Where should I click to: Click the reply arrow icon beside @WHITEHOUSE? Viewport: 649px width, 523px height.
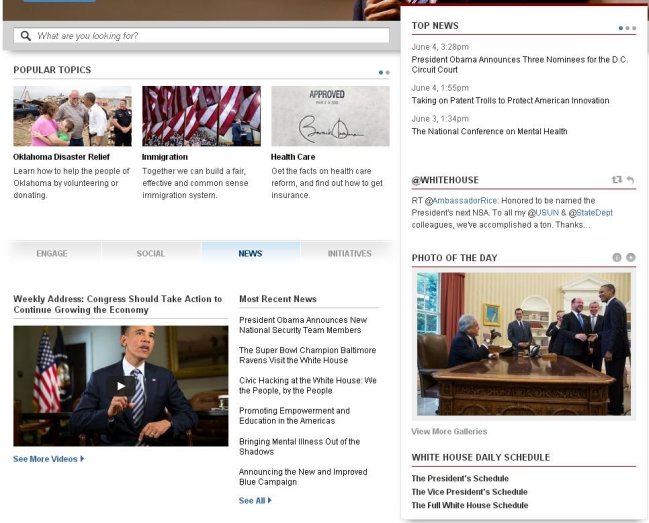point(630,180)
